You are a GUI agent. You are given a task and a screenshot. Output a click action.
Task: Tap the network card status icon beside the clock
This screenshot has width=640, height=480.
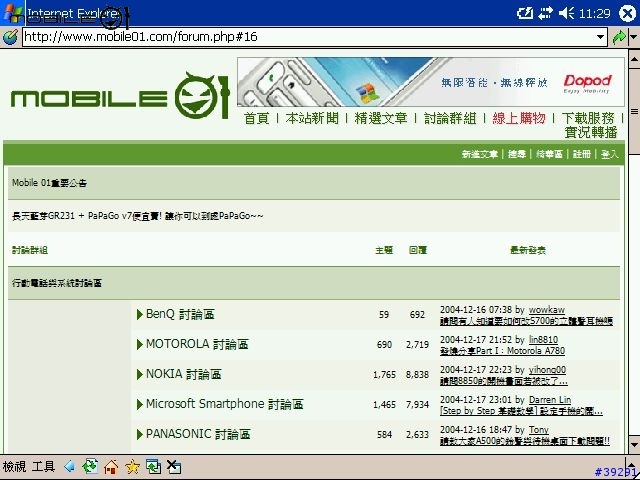[525, 13]
